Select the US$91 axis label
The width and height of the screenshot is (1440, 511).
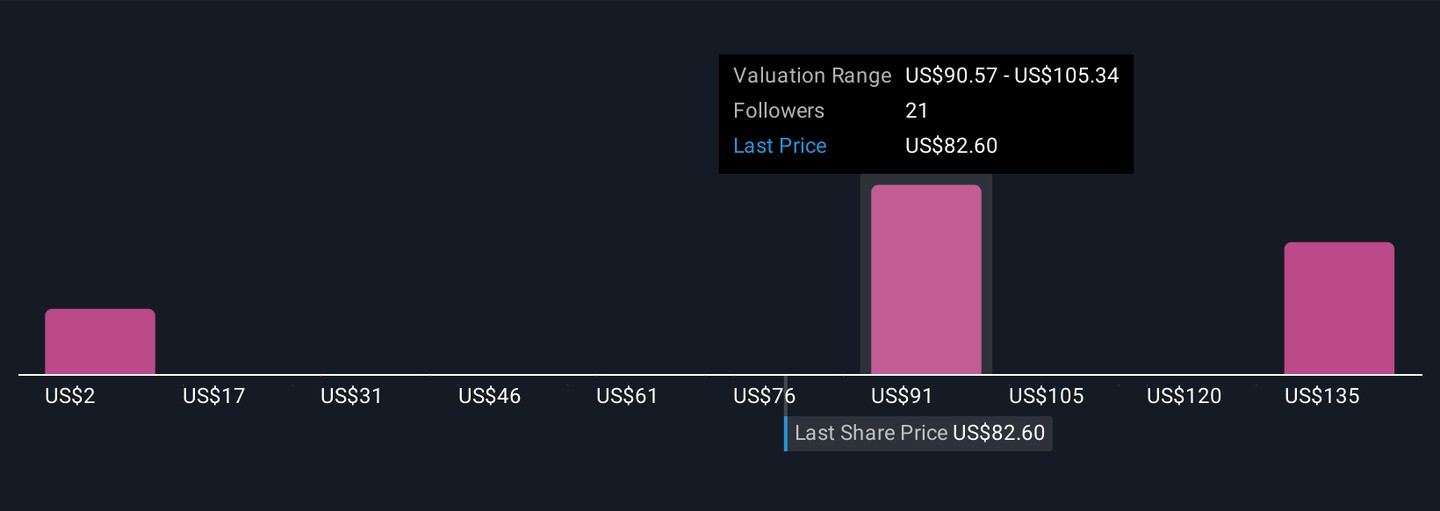[x=902, y=396]
